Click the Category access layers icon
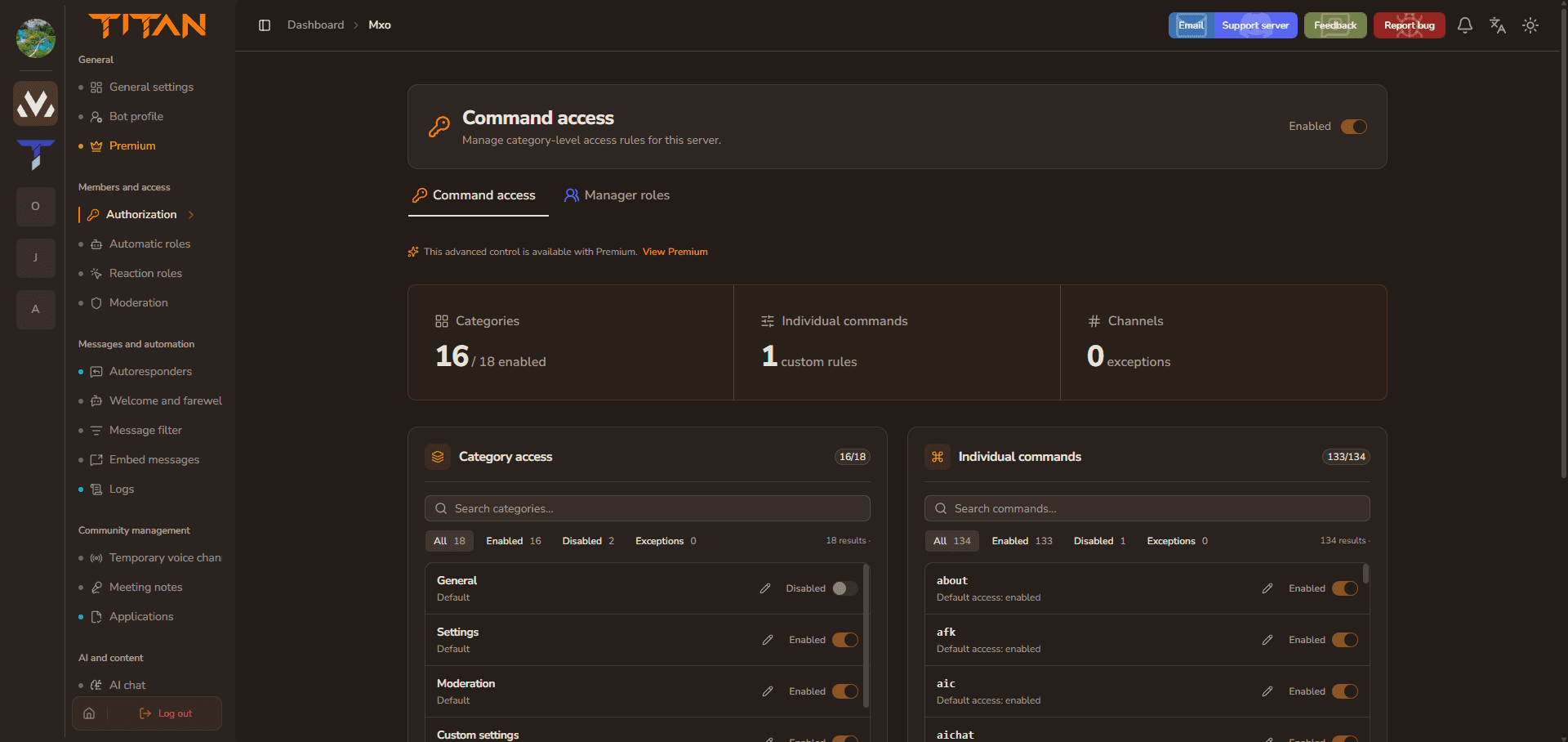Viewport: 1568px width, 742px height. click(x=438, y=457)
